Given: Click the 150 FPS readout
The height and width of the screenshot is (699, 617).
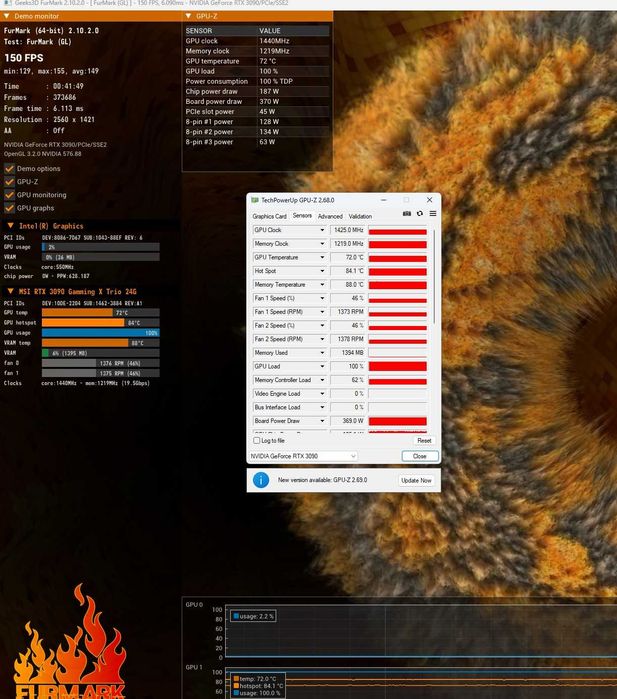Looking at the screenshot, I should [24, 58].
